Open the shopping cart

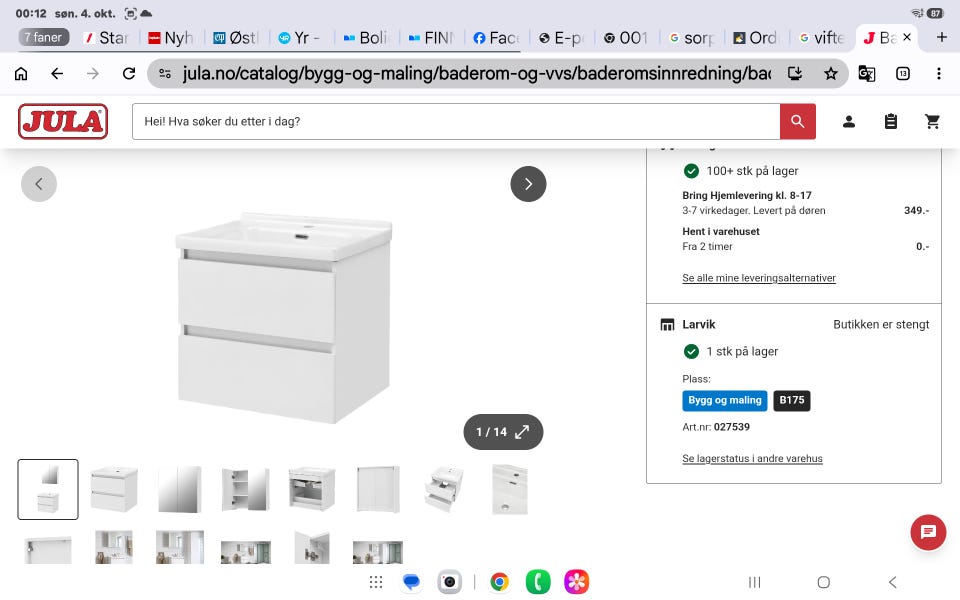coord(932,122)
